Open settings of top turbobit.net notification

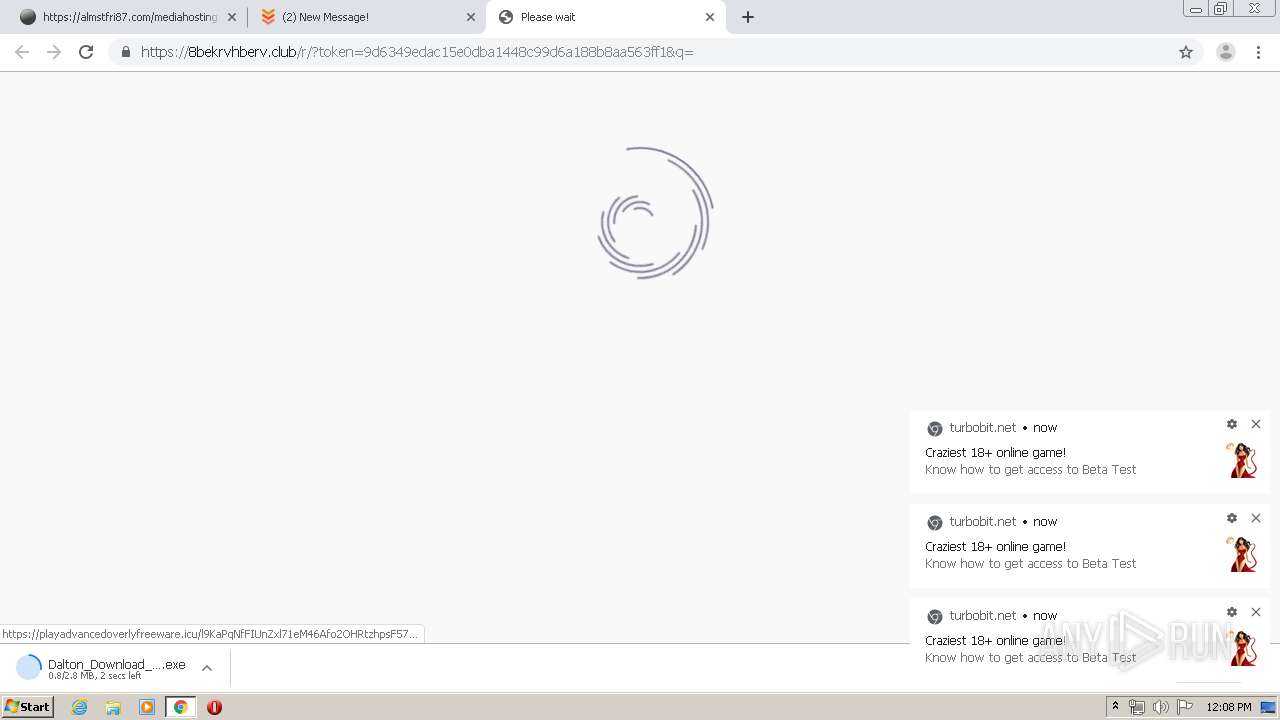tap(1232, 424)
